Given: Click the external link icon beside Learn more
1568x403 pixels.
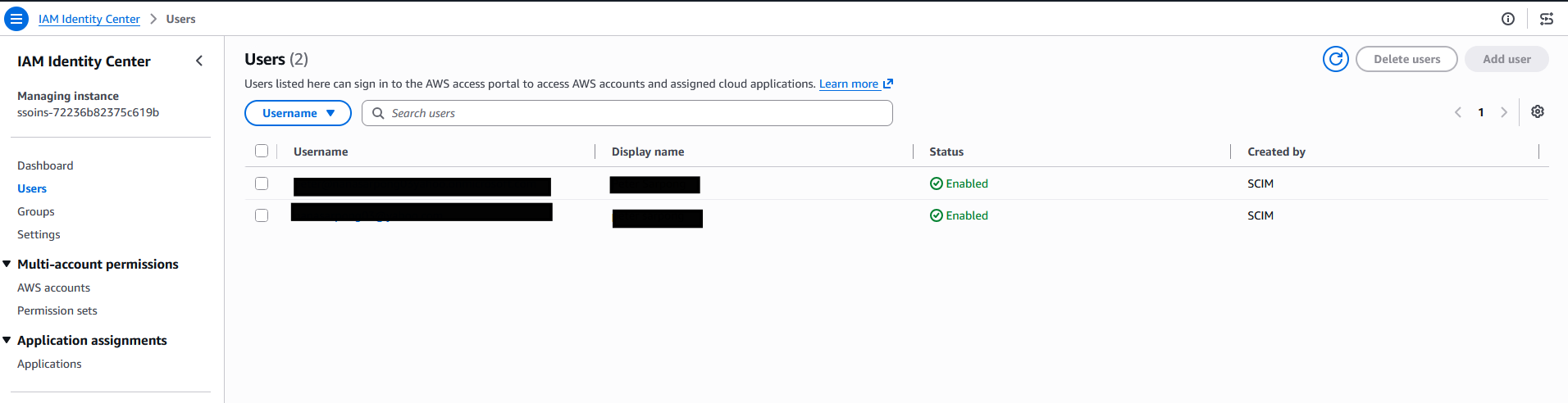Looking at the screenshot, I should 888,84.
